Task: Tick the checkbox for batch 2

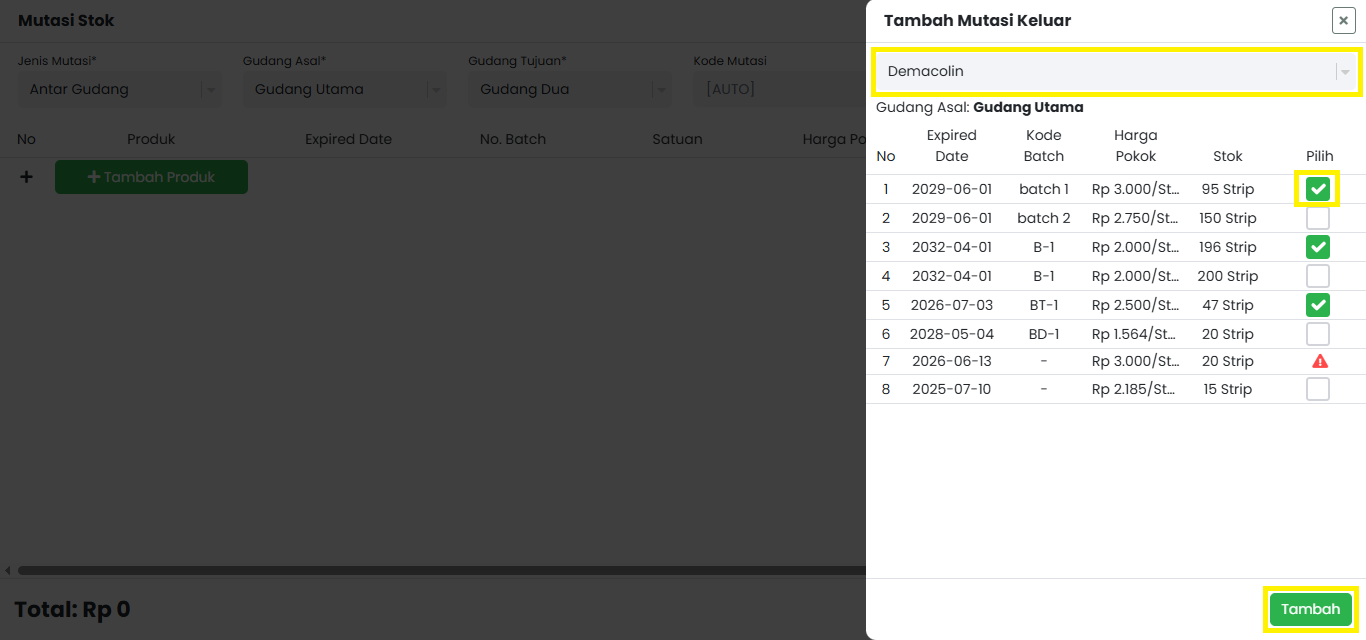Action: [1318, 218]
